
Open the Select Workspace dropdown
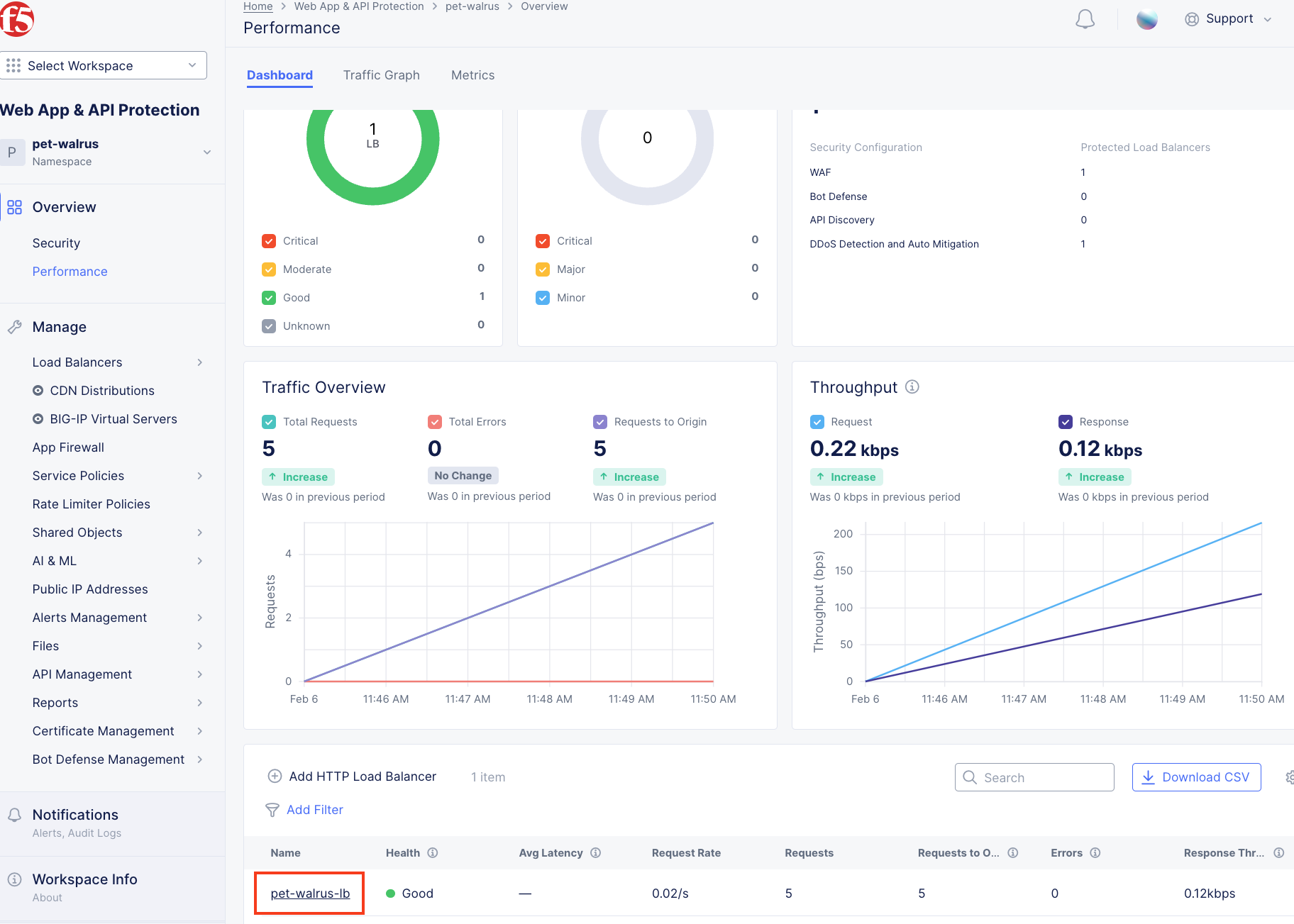click(103, 65)
